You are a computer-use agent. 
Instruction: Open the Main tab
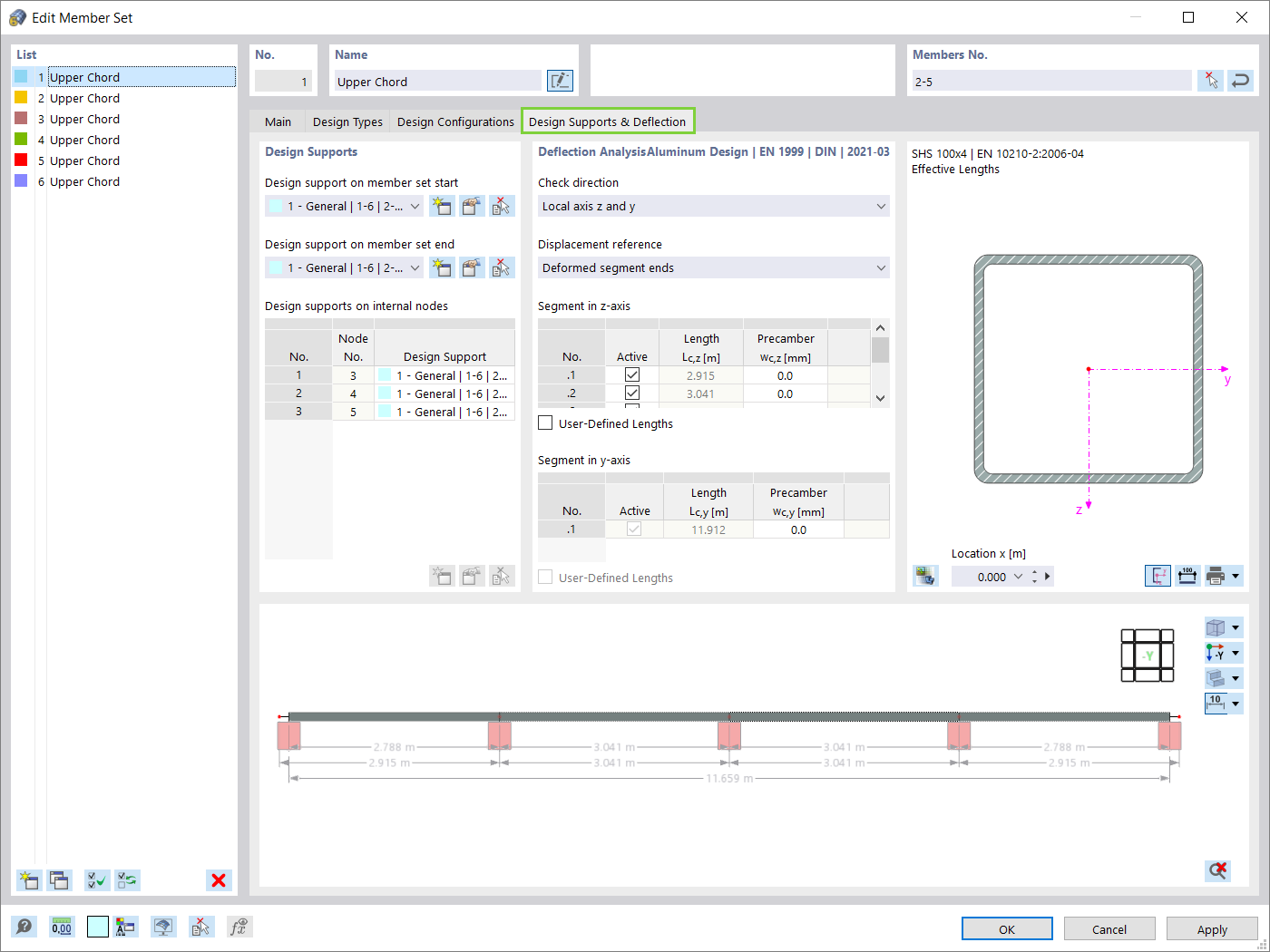tap(277, 121)
